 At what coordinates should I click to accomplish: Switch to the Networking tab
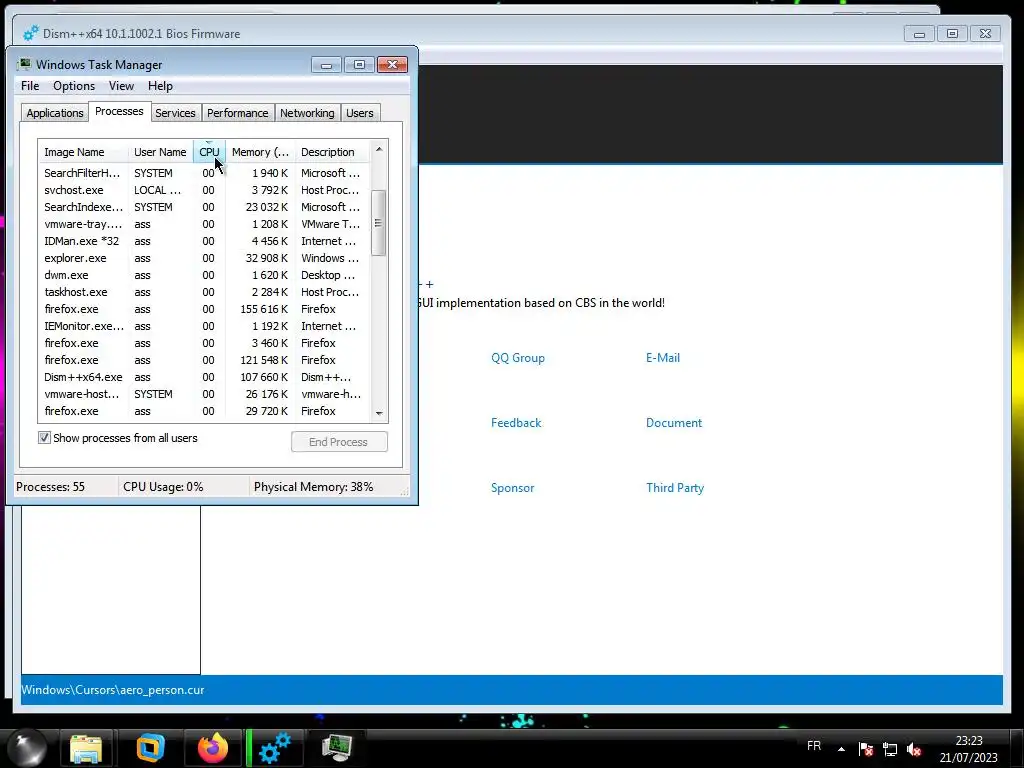click(307, 113)
